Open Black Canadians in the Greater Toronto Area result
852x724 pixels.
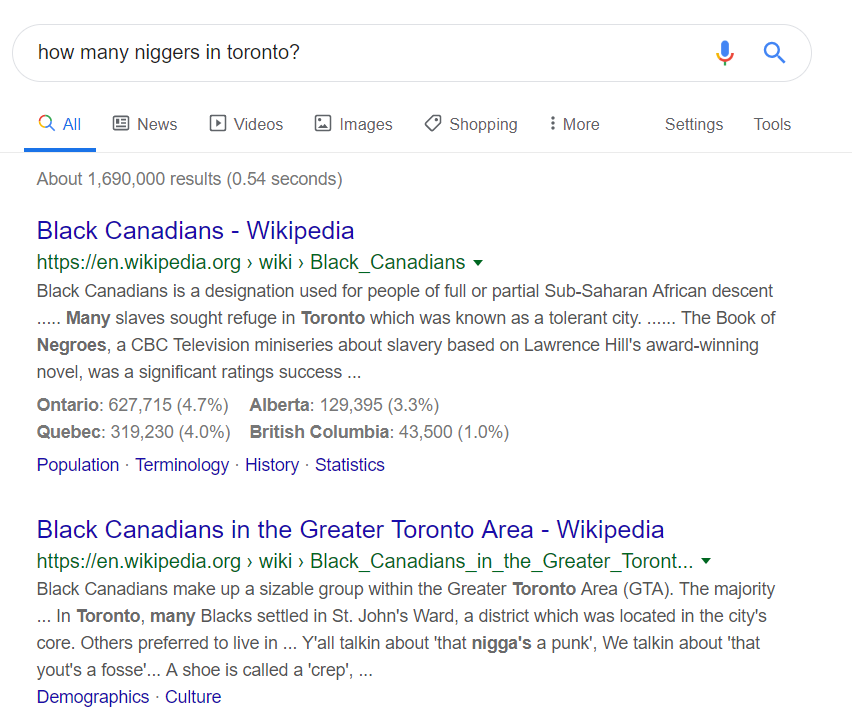[350, 529]
